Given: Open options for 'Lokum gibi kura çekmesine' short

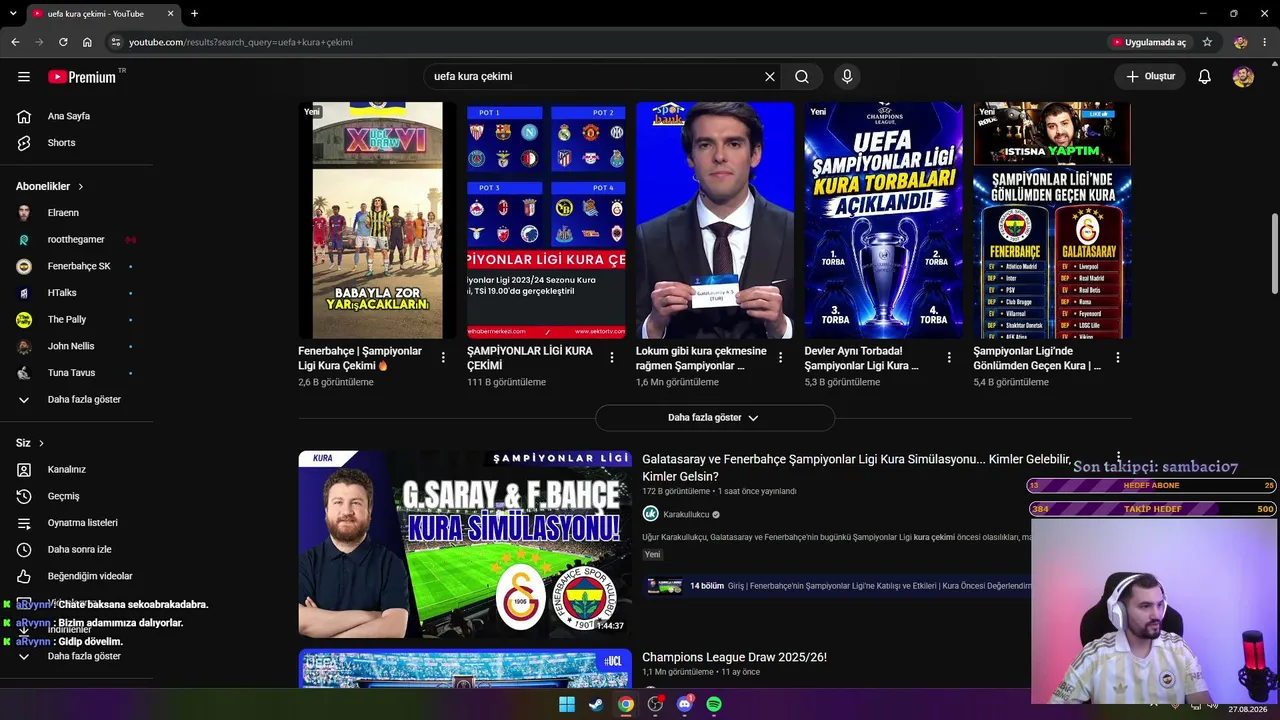Looking at the screenshot, I should click(x=781, y=357).
